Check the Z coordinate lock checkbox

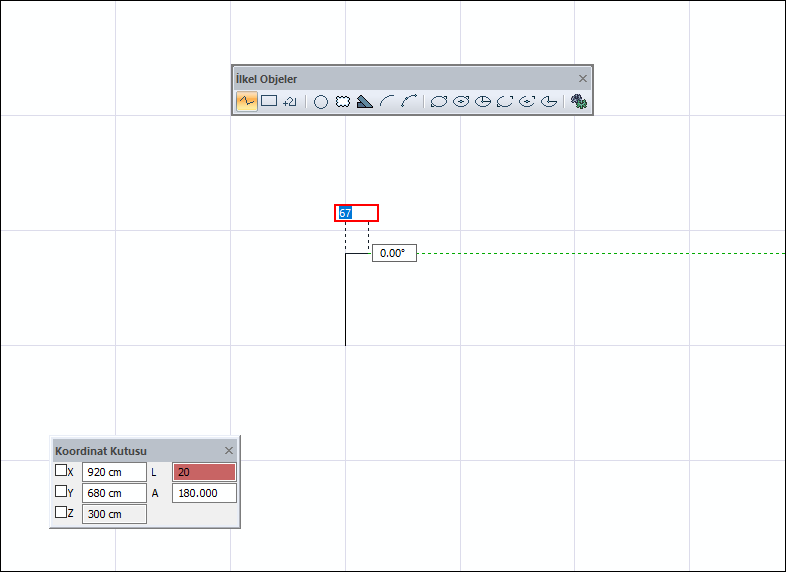point(61,512)
